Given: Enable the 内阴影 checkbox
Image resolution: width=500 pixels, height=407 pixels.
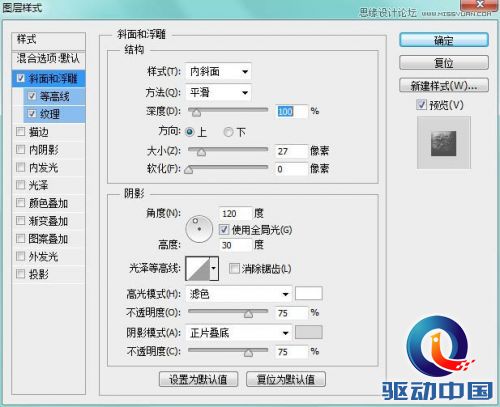Looking at the screenshot, I should 21,150.
